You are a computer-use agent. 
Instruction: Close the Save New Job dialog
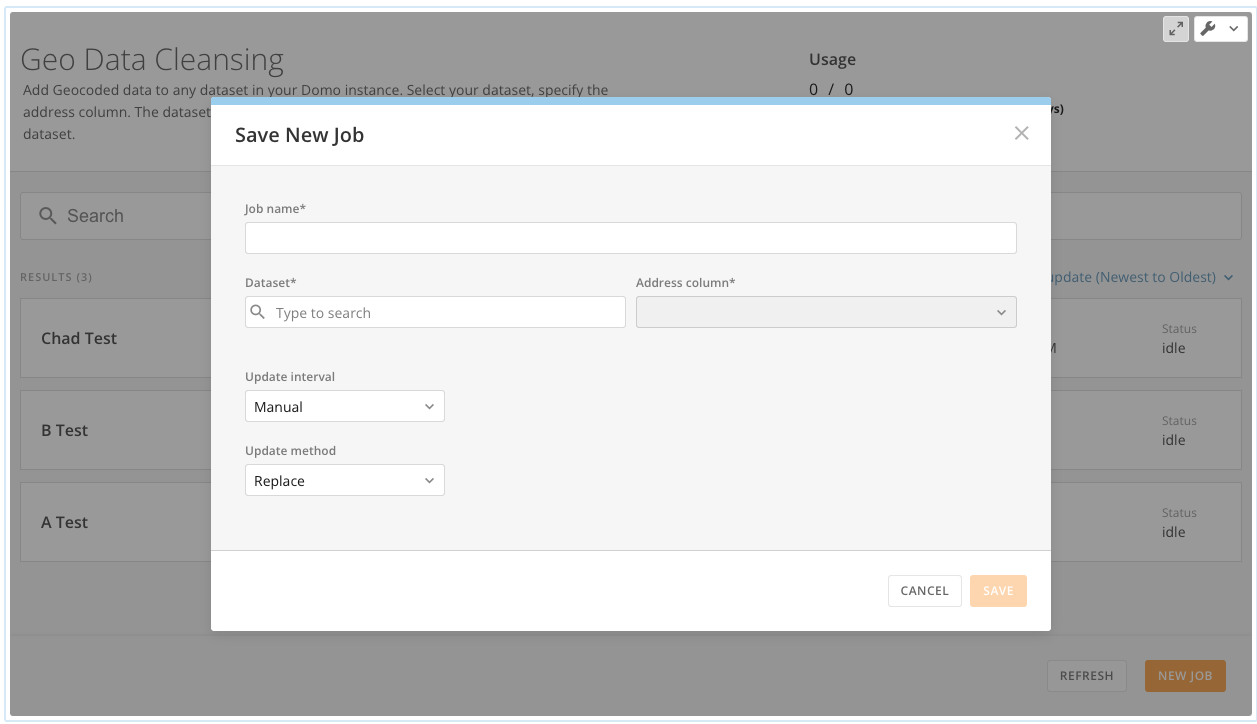click(x=1021, y=133)
